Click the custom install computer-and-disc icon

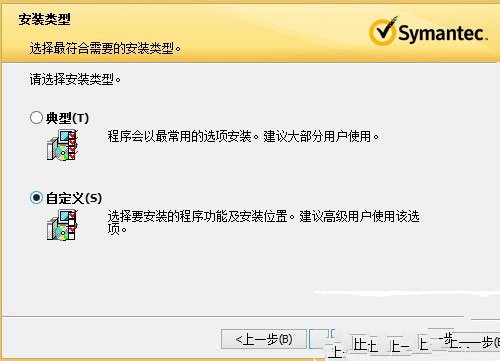62,225
